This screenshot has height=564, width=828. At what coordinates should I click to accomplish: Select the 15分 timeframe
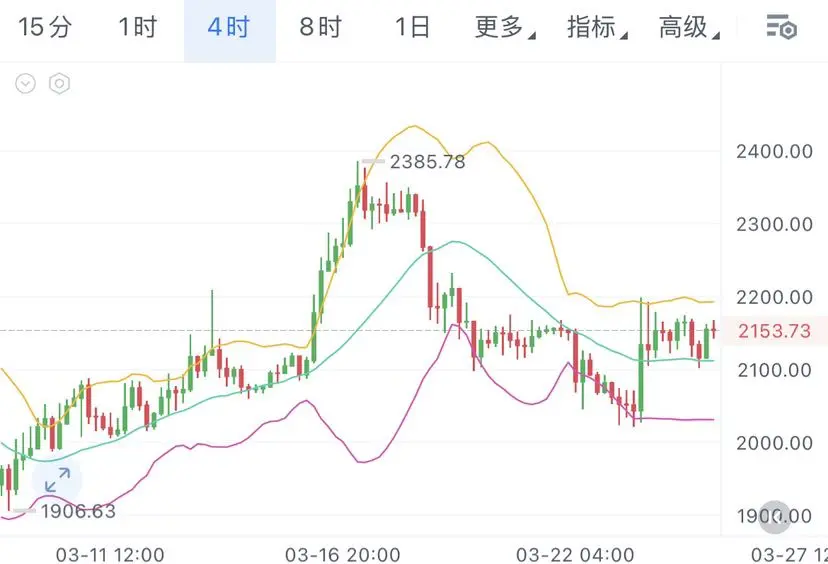(45, 27)
